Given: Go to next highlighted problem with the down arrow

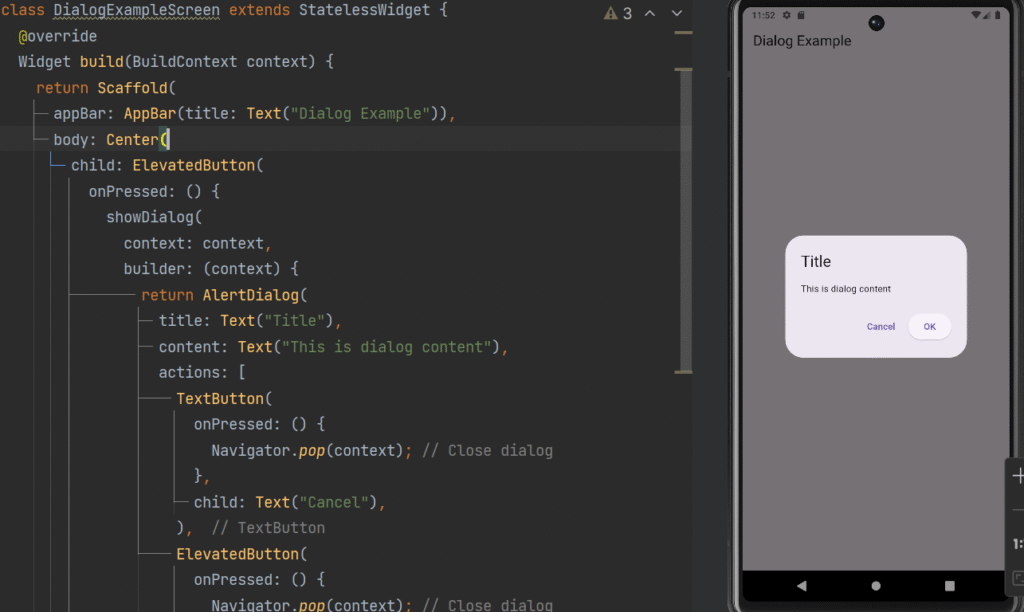Looking at the screenshot, I should pyautogui.click(x=677, y=14).
